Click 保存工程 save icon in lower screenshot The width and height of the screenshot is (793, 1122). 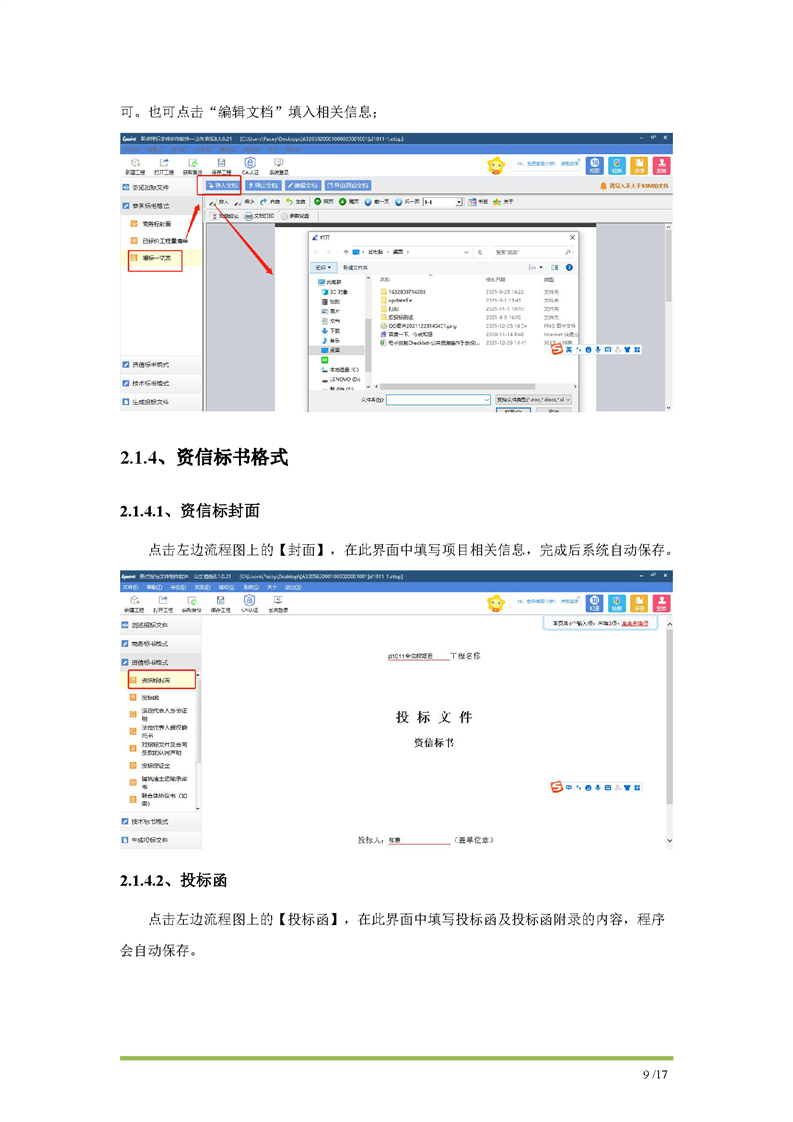[x=220, y=598]
